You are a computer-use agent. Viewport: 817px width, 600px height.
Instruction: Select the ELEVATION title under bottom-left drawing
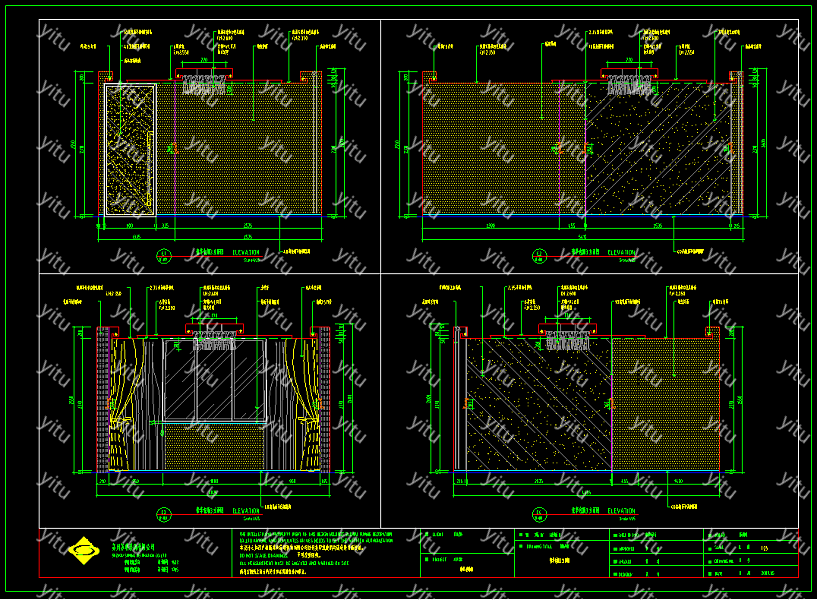coord(247,512)
